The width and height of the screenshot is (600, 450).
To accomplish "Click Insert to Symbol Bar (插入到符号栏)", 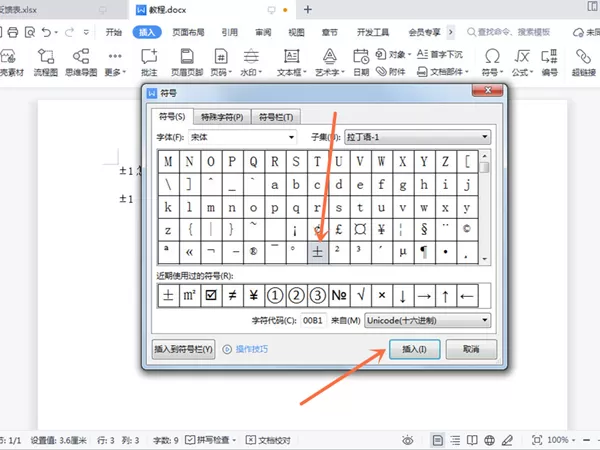I will click(183, 349).
